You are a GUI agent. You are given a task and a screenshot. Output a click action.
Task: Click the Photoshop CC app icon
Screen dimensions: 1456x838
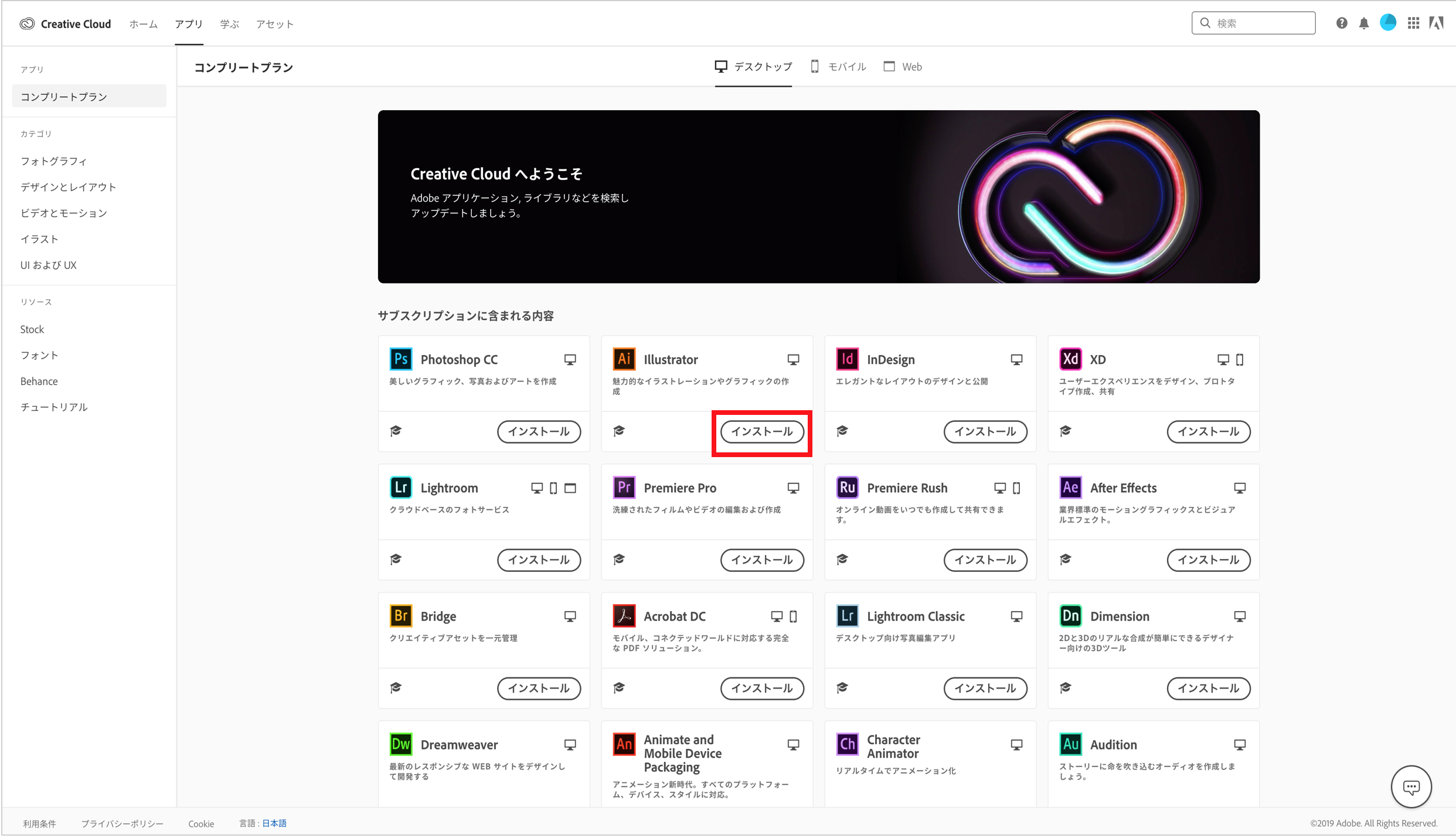coord(400,359)
